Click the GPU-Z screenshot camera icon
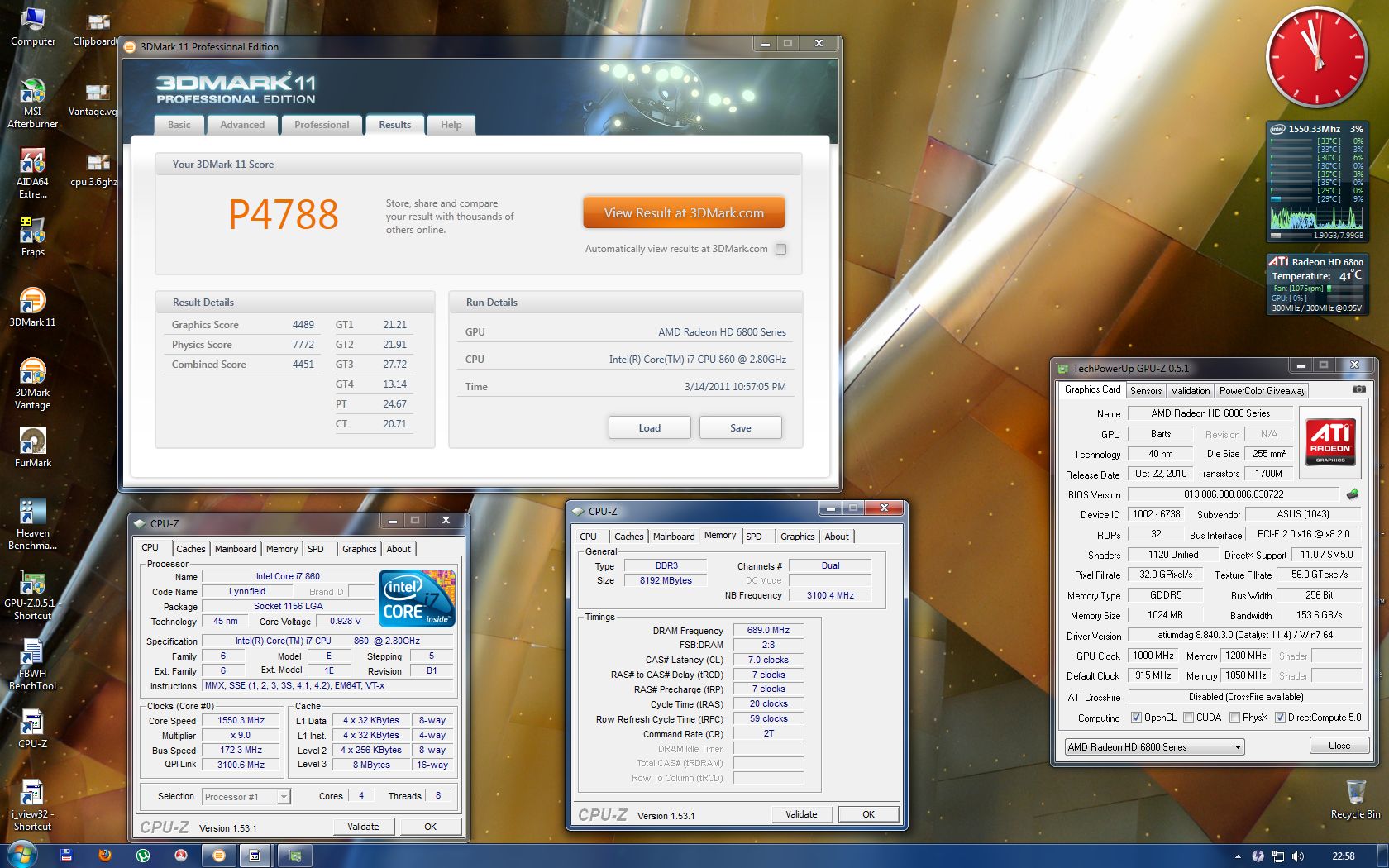The height and width of the screenshot is (868, 1389). point(1358,389)
